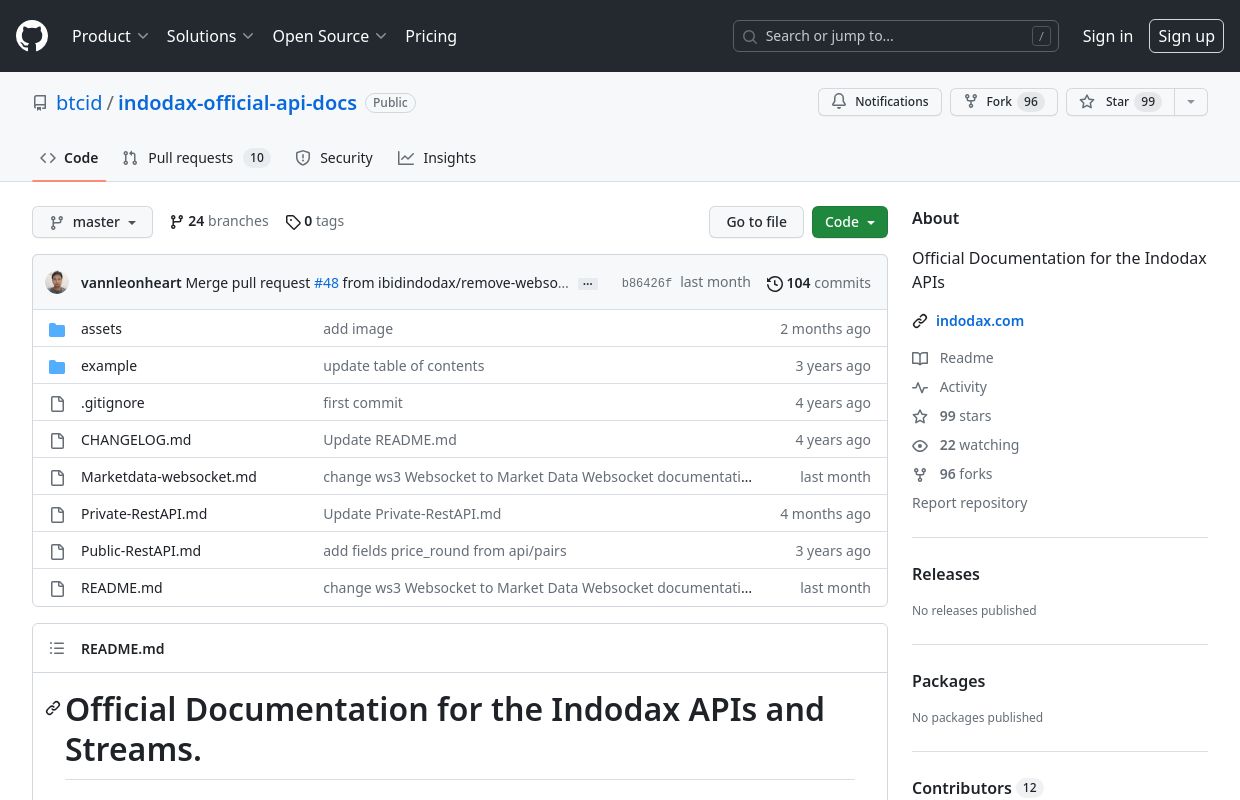This screenshot has width=1240, height=800.
Task: Click the fork icon on Fork button
Action: (971, 102)
